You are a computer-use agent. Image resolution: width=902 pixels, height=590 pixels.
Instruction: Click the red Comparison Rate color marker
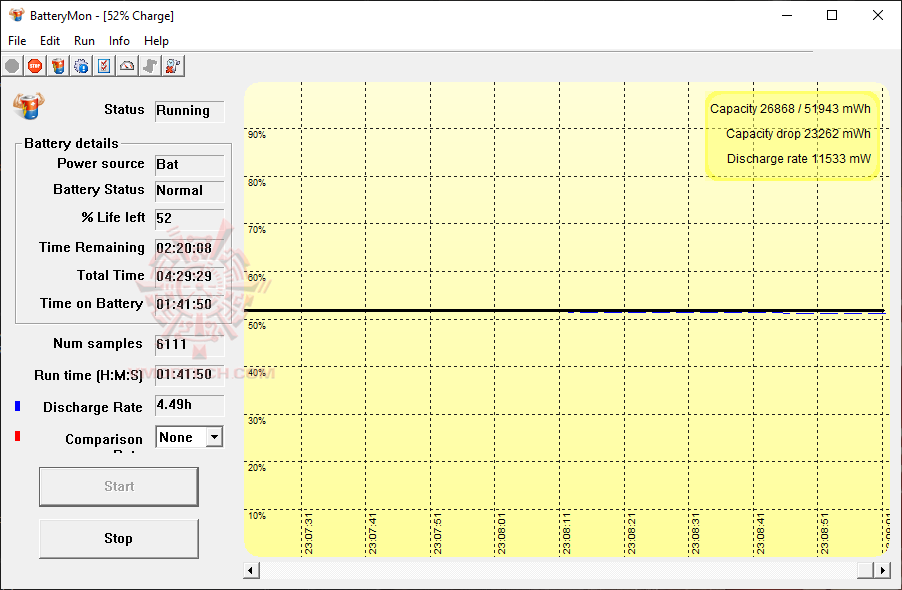pos(17,436)
